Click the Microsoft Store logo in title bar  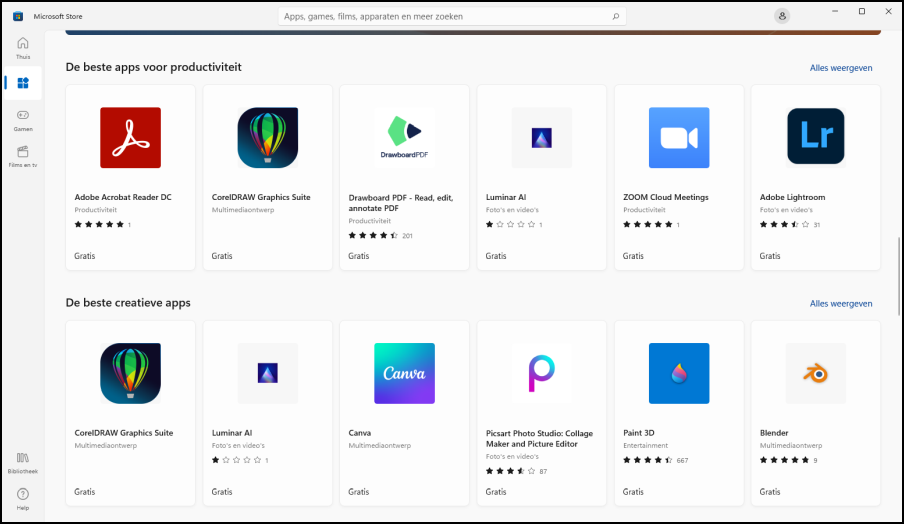tap(18, 16)
